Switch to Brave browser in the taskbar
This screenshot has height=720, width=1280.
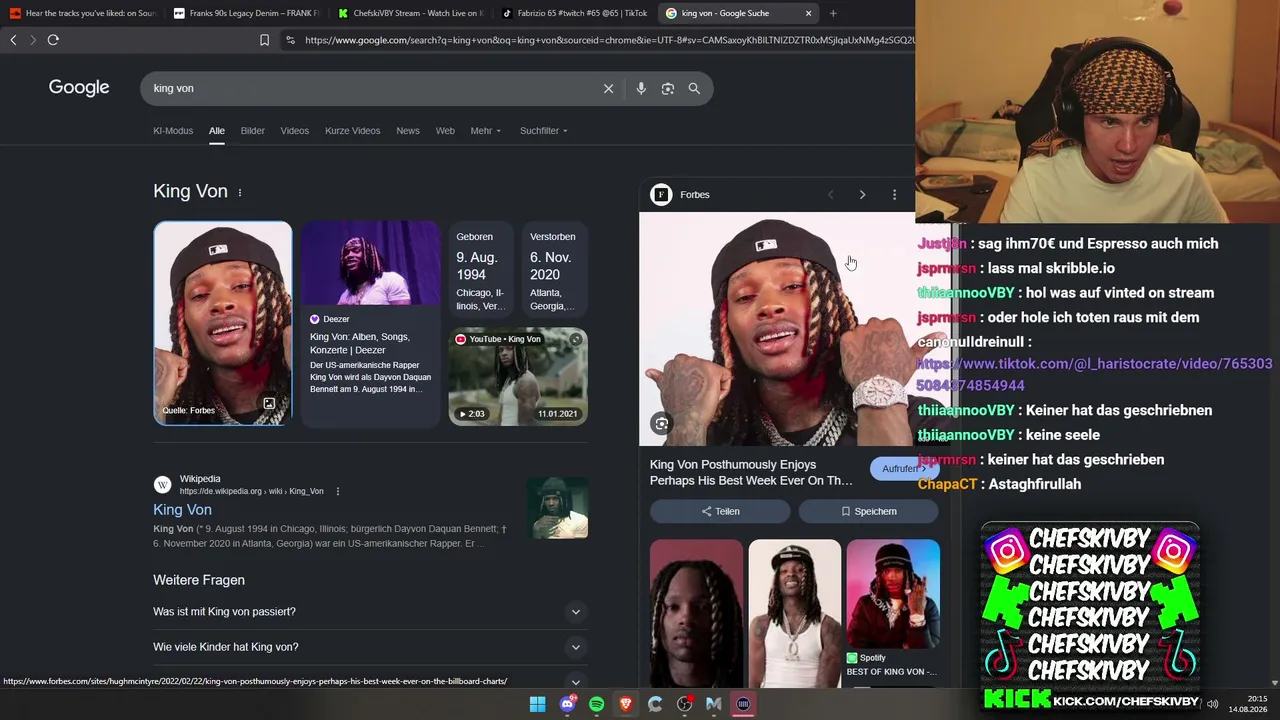click(x=626, y=704)
